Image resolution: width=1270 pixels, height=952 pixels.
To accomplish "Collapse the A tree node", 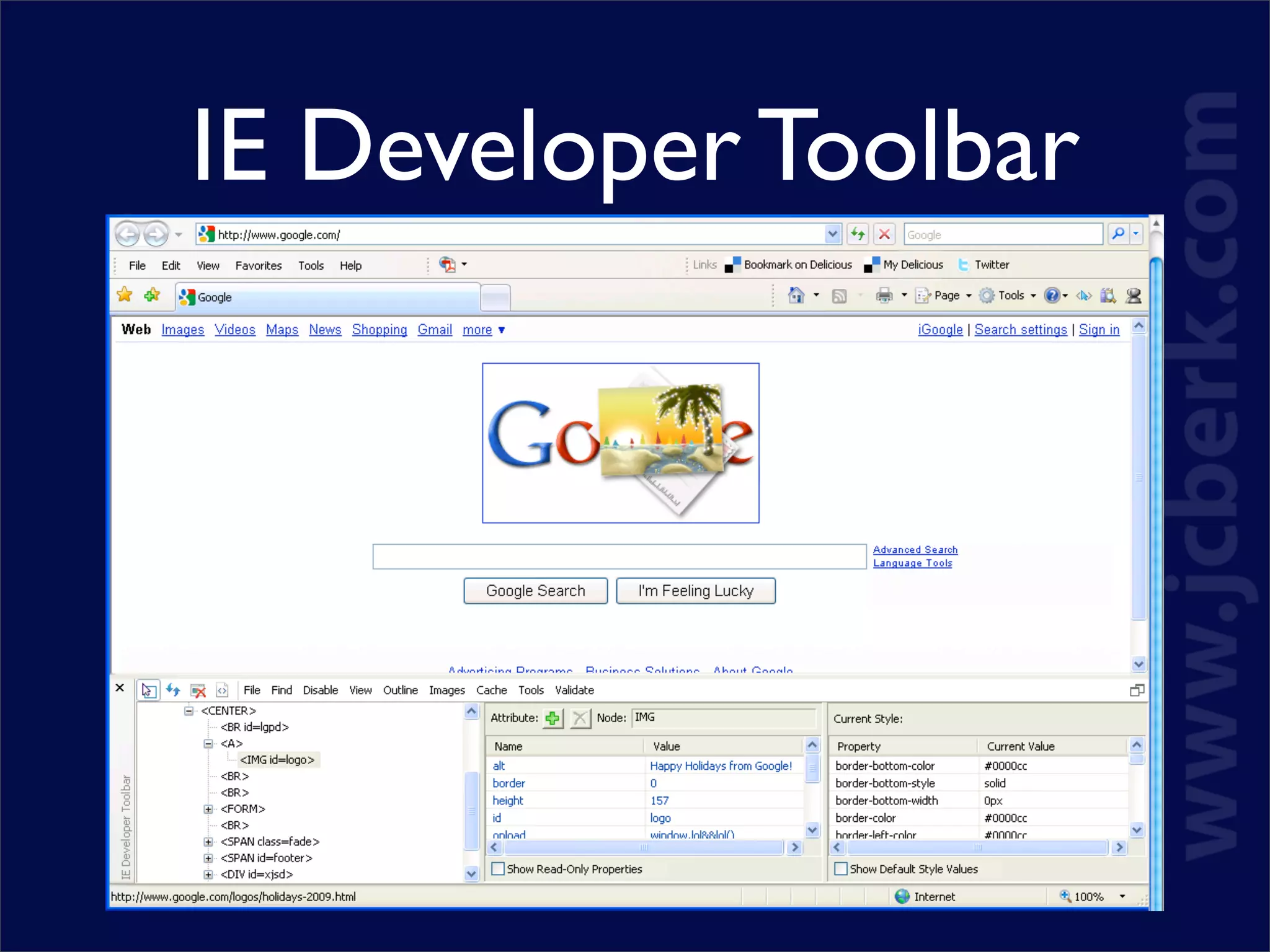I will click(208, 744).
